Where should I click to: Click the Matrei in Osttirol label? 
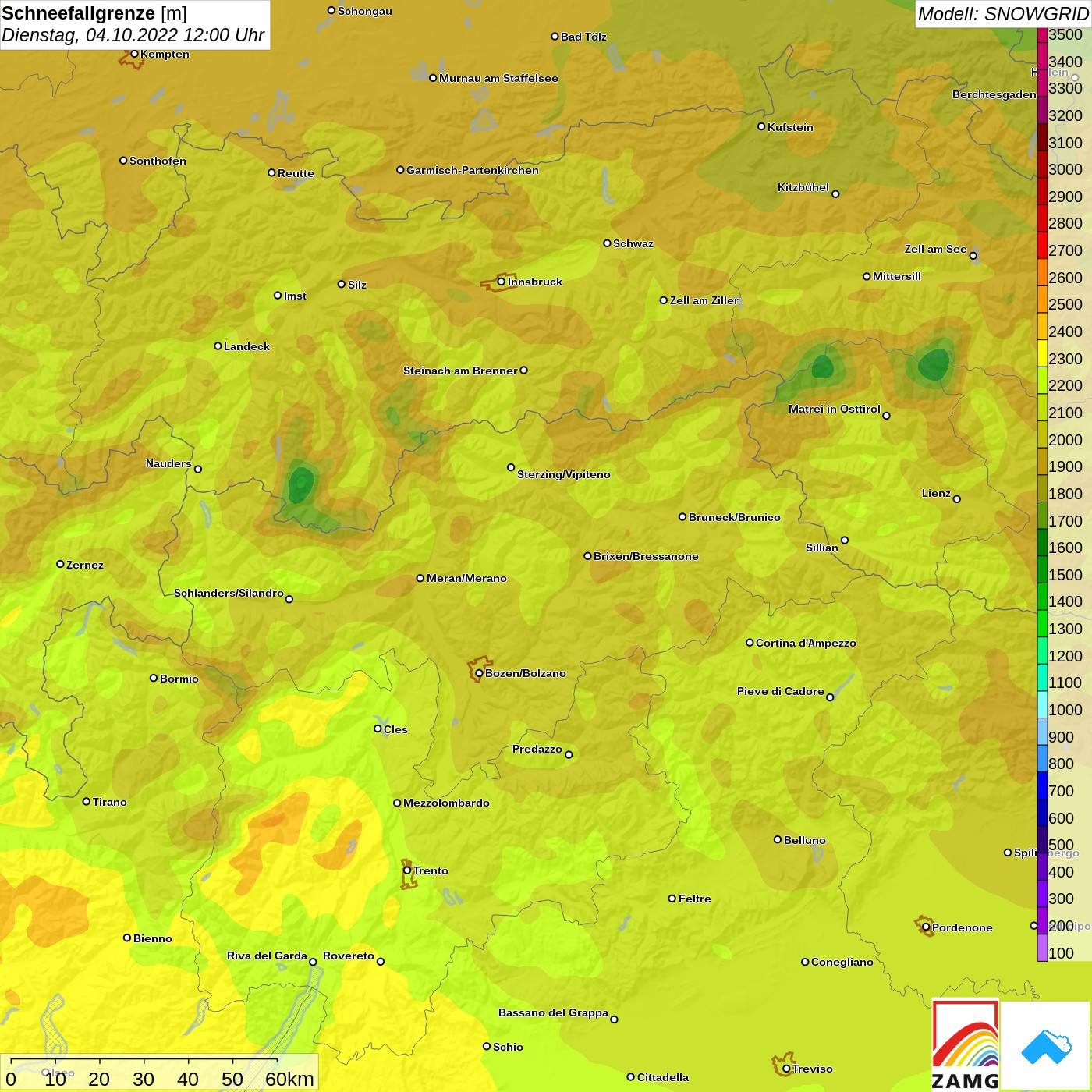click(x=835, y=409)
